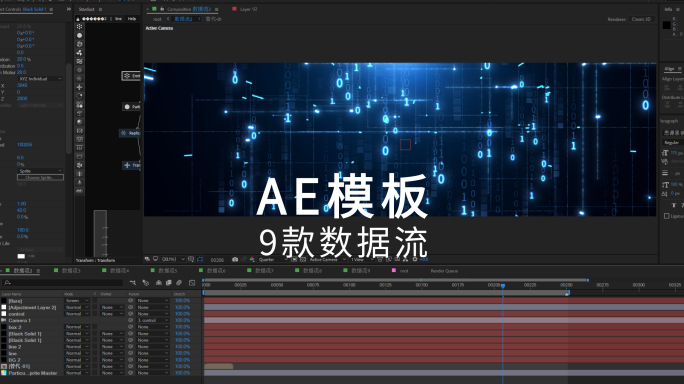Toggle the frame blending icon in timeline
Screen dimensions: 684x384
click(169, 283)
